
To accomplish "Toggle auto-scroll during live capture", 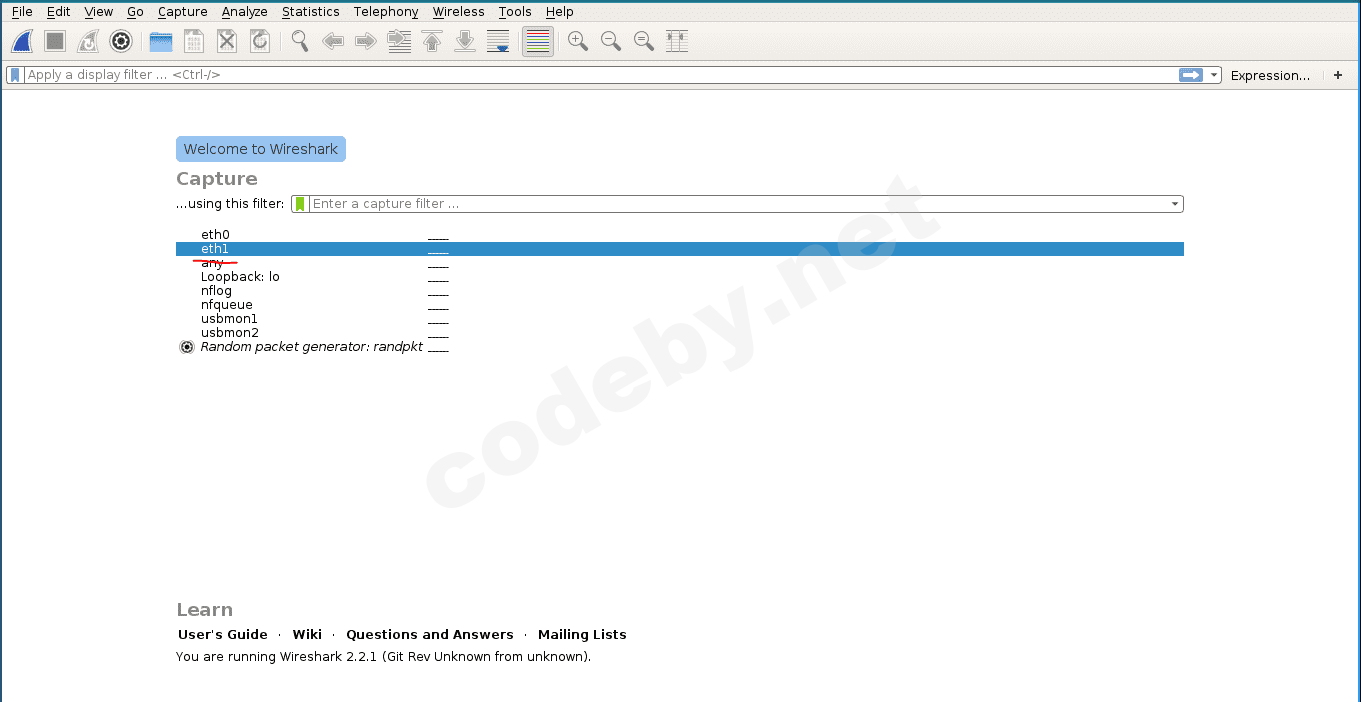I will tap(498, 41).
